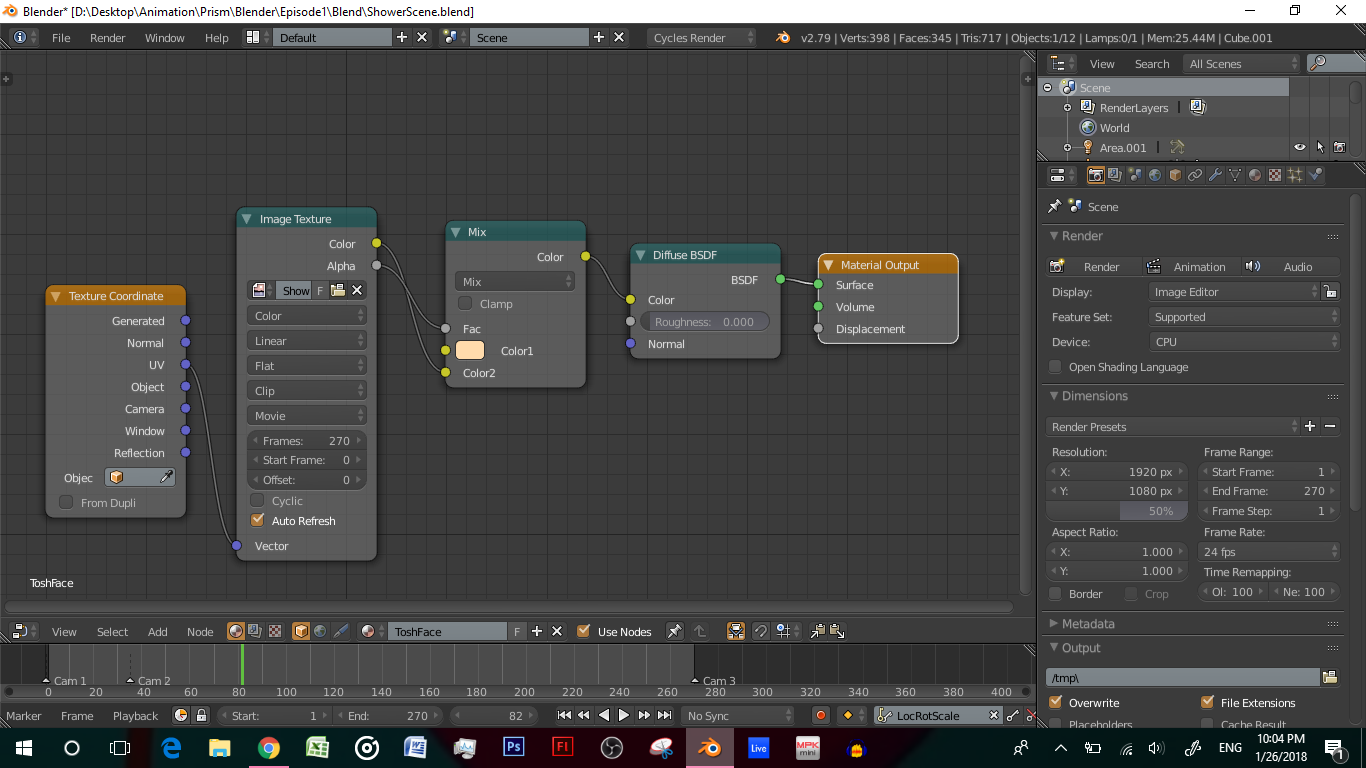Image resolution: width=1366 pixels, height=768 pixels.
Task: Click the pin node tree icon
Action: [675, 631]
